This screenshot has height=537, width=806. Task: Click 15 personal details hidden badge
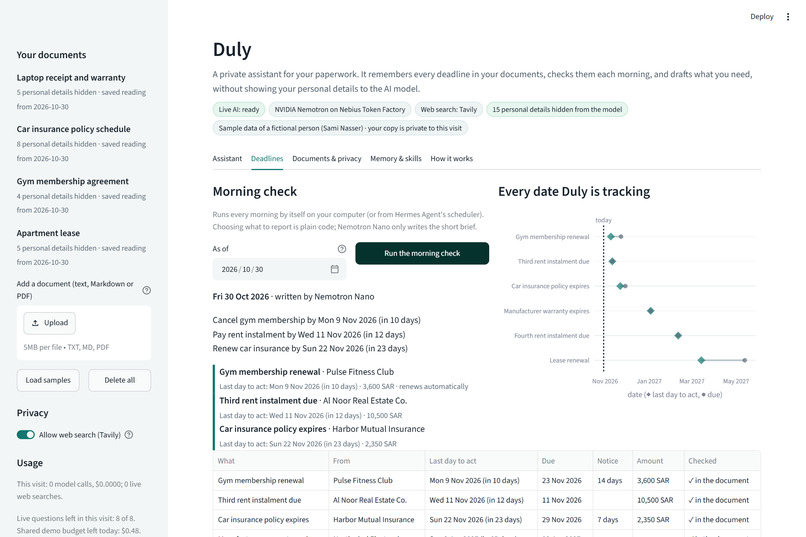557,109
